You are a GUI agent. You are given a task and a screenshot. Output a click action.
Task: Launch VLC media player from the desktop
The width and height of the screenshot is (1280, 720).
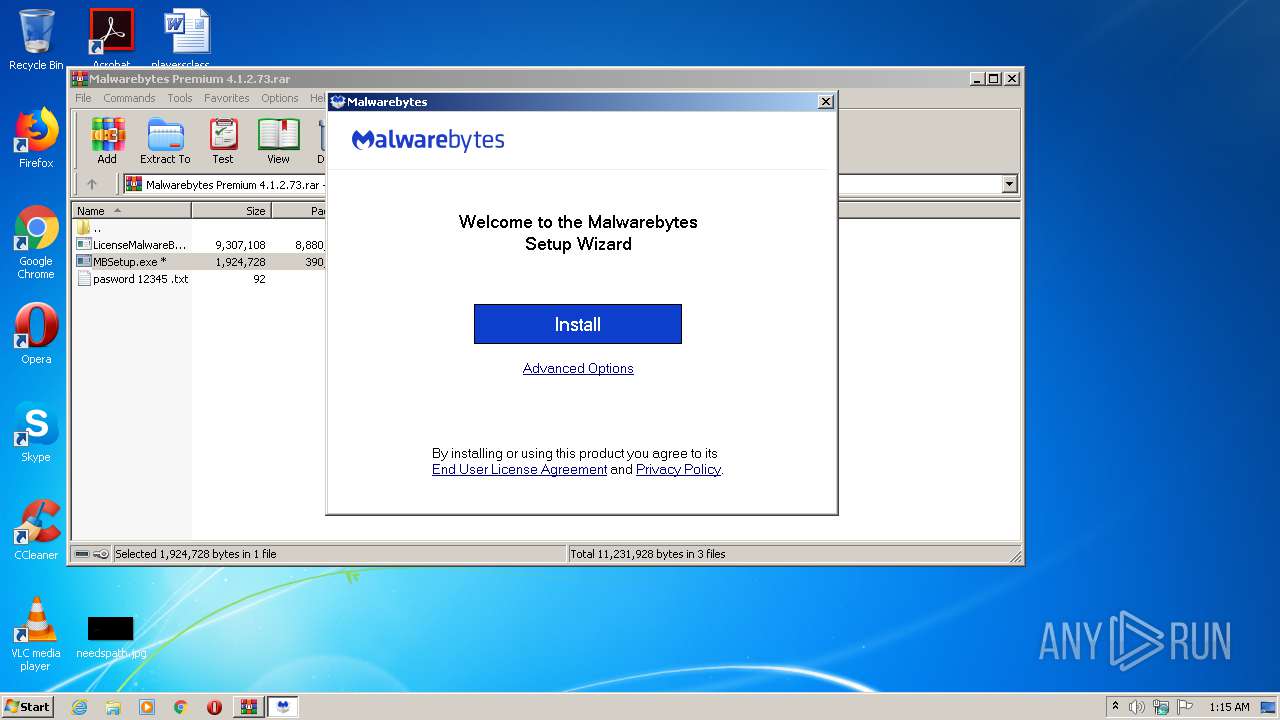36,634
